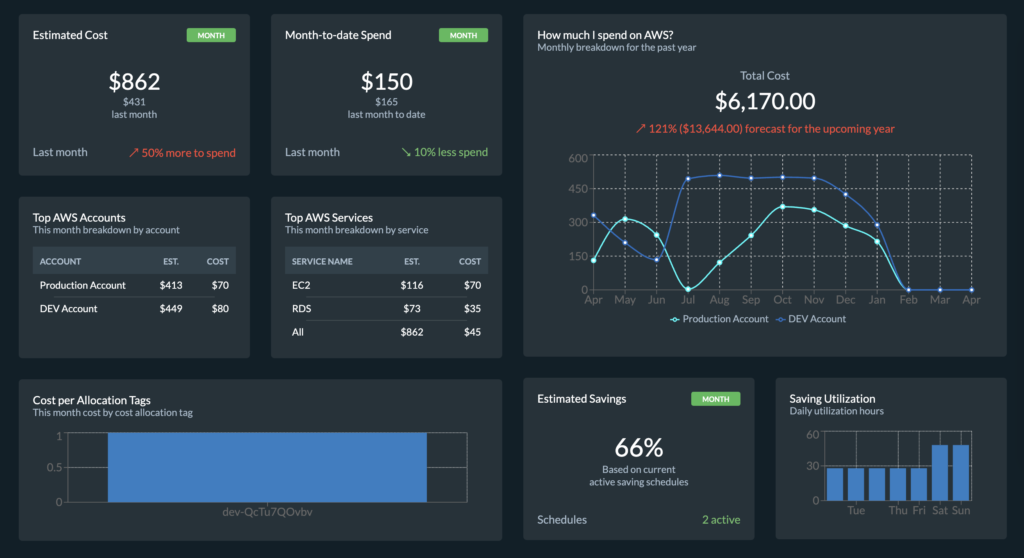Click the DEV Account legend marker icon
The image size is (1024, 558).
(780, 320)
